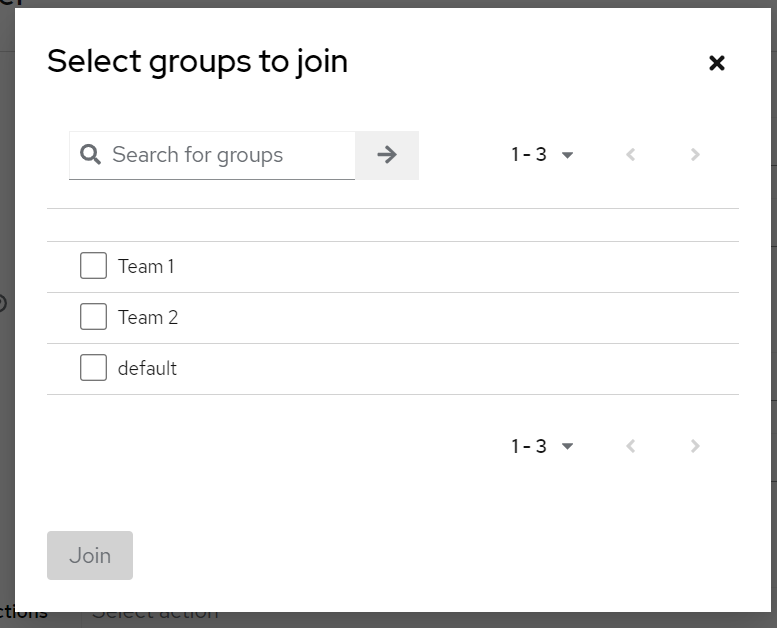Click the Team 1 group name

[146, 266]
